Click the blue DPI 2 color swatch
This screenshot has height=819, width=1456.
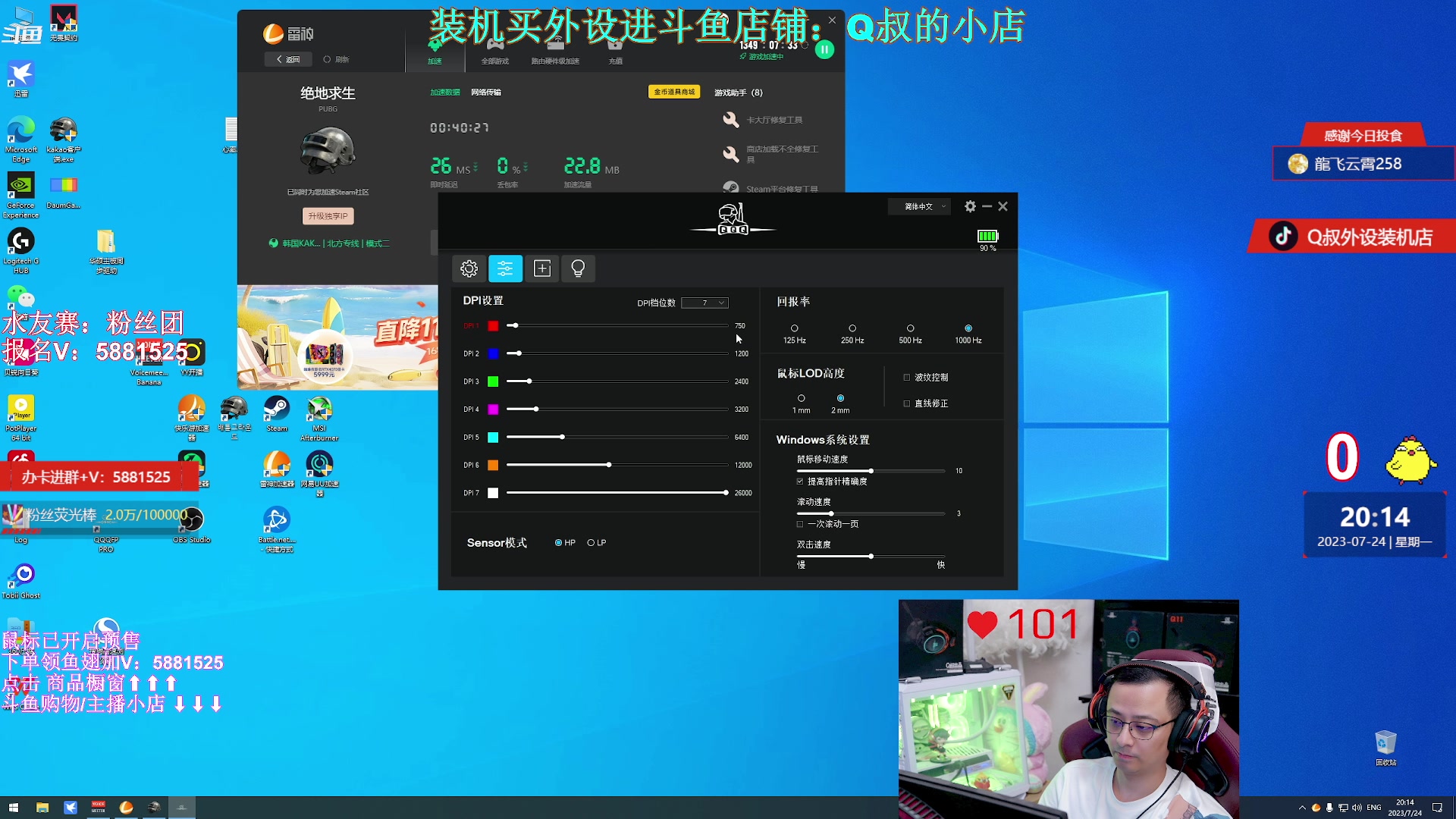click(x=493, y=353)
